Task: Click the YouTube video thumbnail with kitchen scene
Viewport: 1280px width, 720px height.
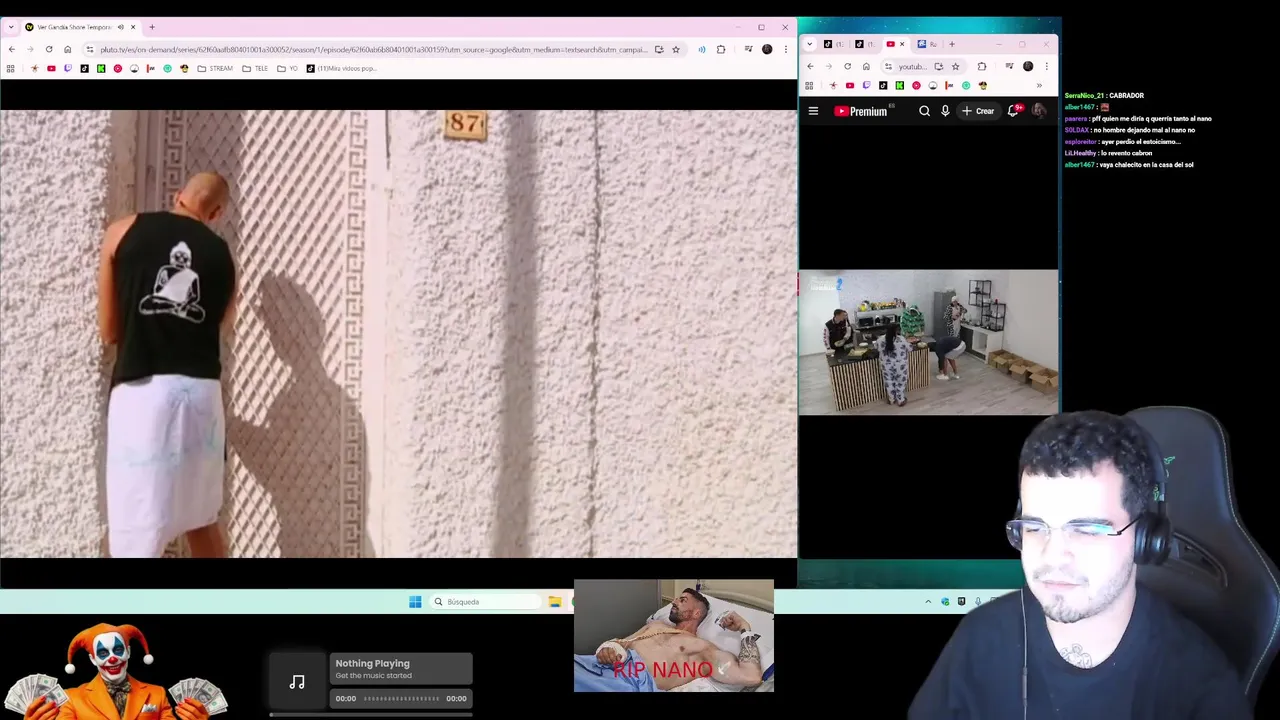Action: (928, 342)
